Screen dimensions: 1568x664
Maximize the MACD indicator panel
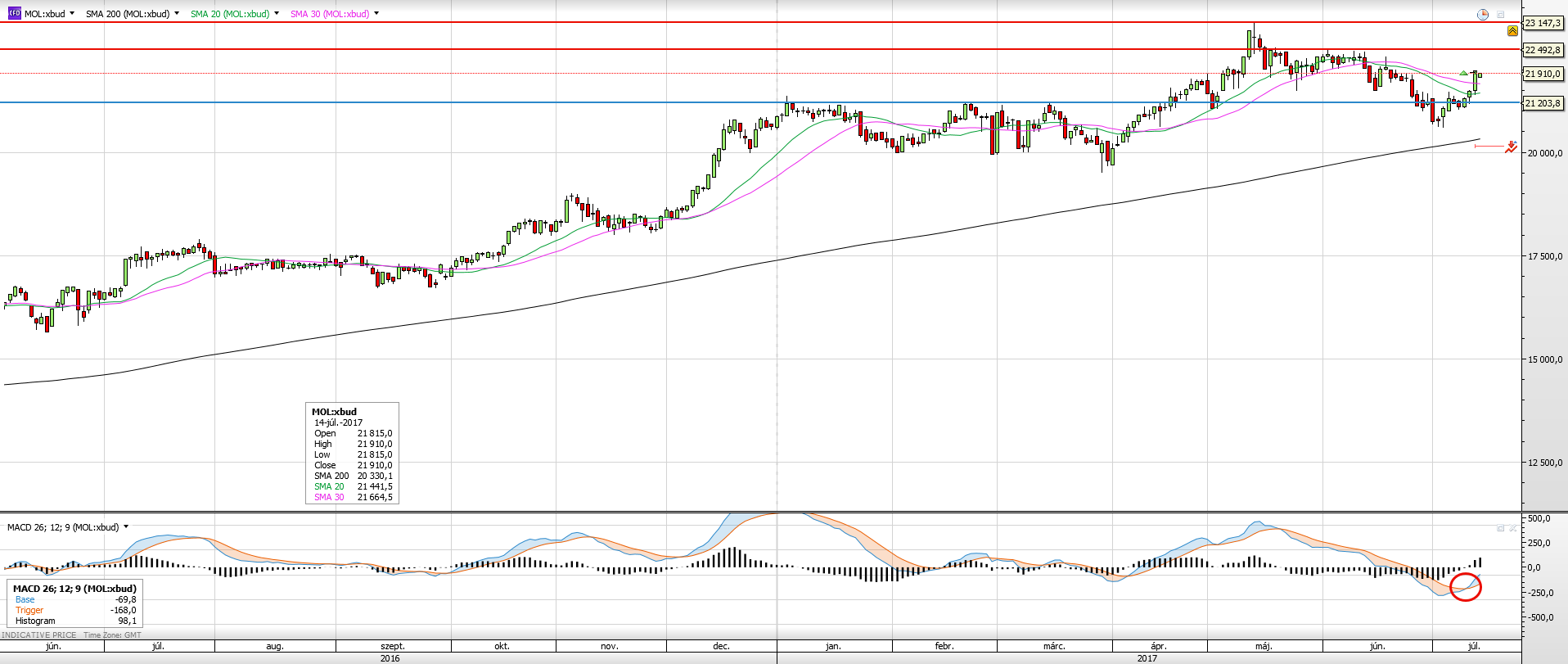click(x=1501, y=528)
